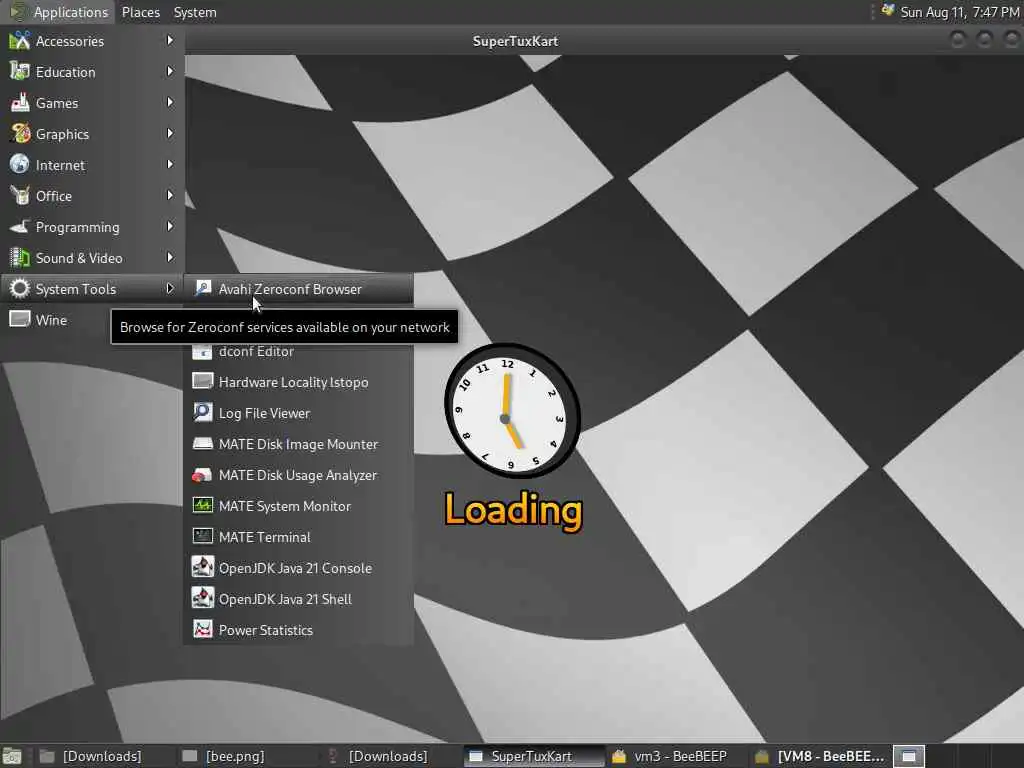Click the Sound & Video icon
1024x768 pixels.
[x=20, y=258]
